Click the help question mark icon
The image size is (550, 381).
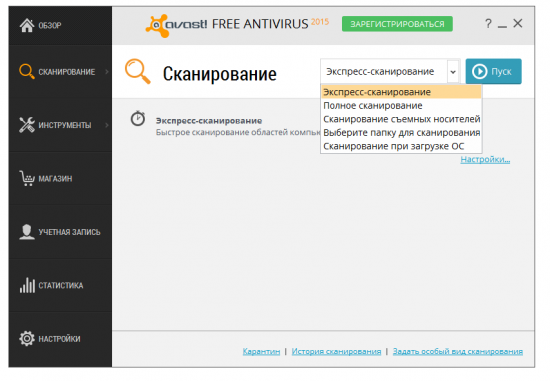[x=488, y=24]
